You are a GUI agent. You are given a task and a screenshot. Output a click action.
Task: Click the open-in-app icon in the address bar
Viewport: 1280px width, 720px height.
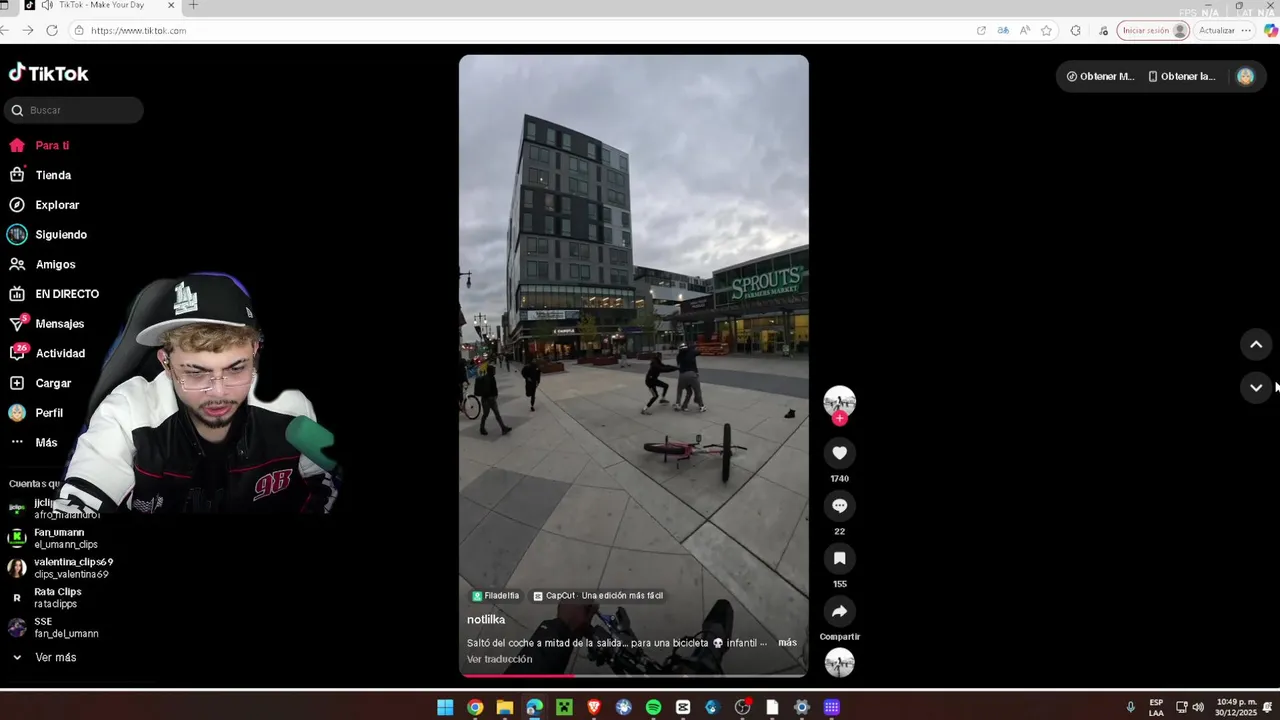coord(981,31)
